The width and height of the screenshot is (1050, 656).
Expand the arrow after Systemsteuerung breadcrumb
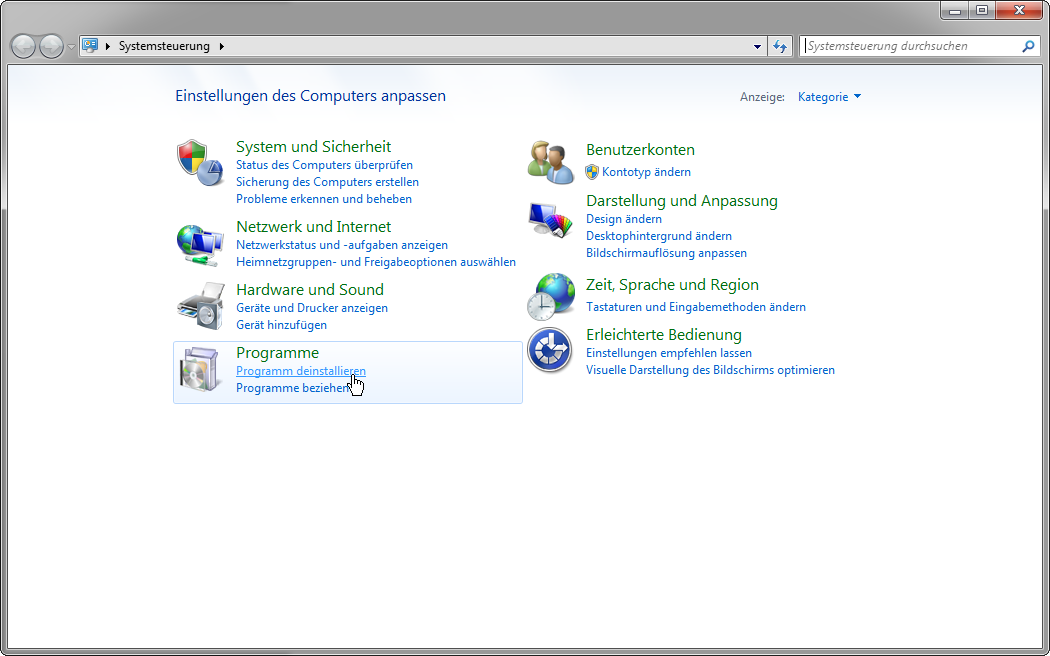pyautogui.click(x=221, y=46)
